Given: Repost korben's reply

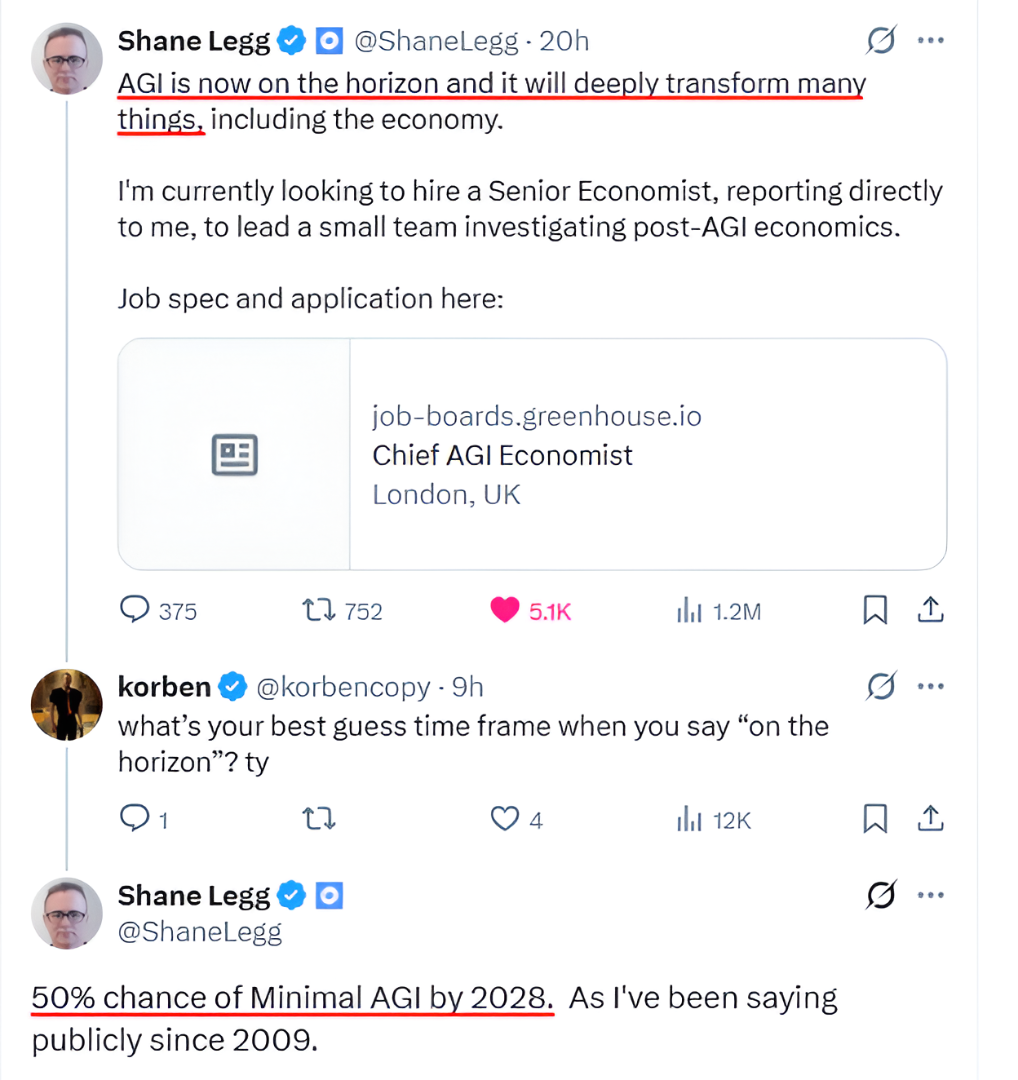Looking at the screenshot, I should [x=319, y=820].
